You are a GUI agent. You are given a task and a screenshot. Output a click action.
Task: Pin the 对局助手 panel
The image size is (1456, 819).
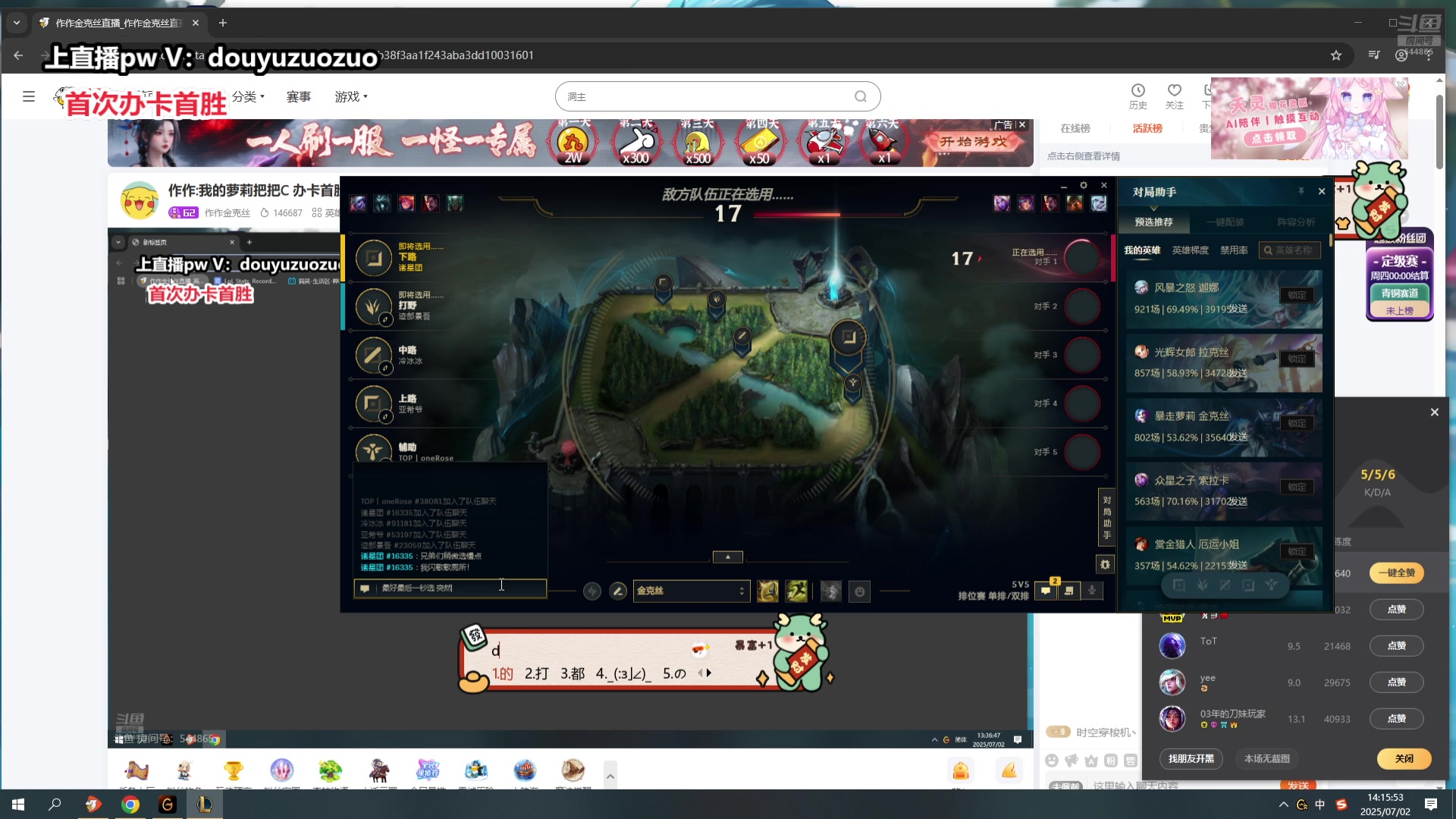(1301, 192)
